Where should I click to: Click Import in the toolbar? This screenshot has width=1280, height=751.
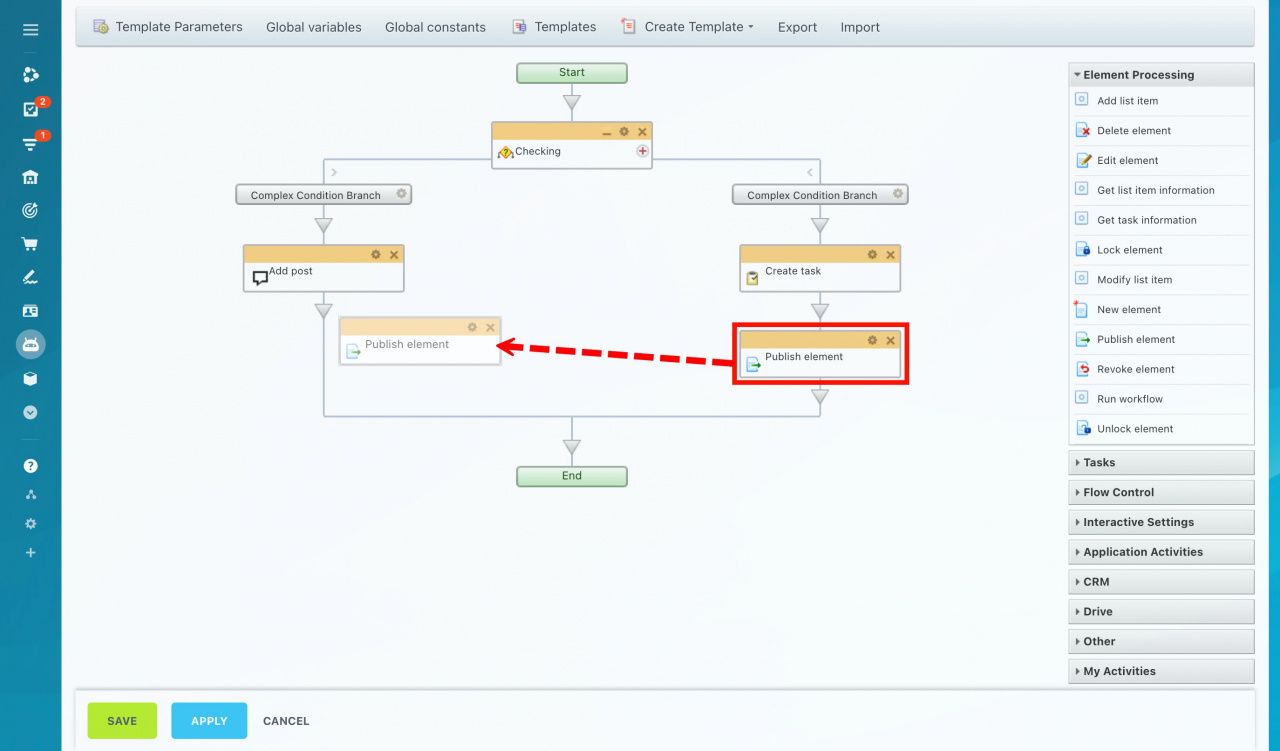(860, 27)
